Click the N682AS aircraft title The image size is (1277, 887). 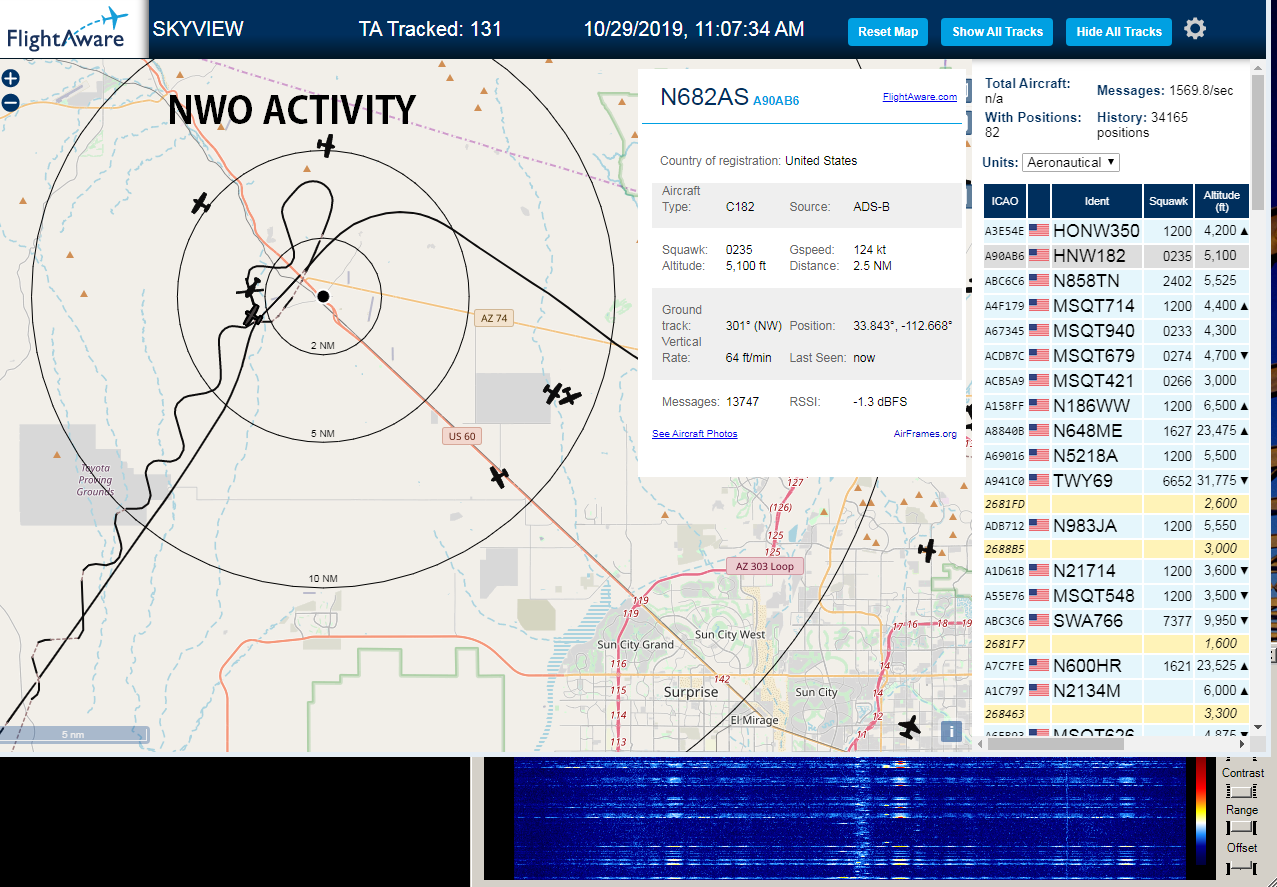click(704, 97)
